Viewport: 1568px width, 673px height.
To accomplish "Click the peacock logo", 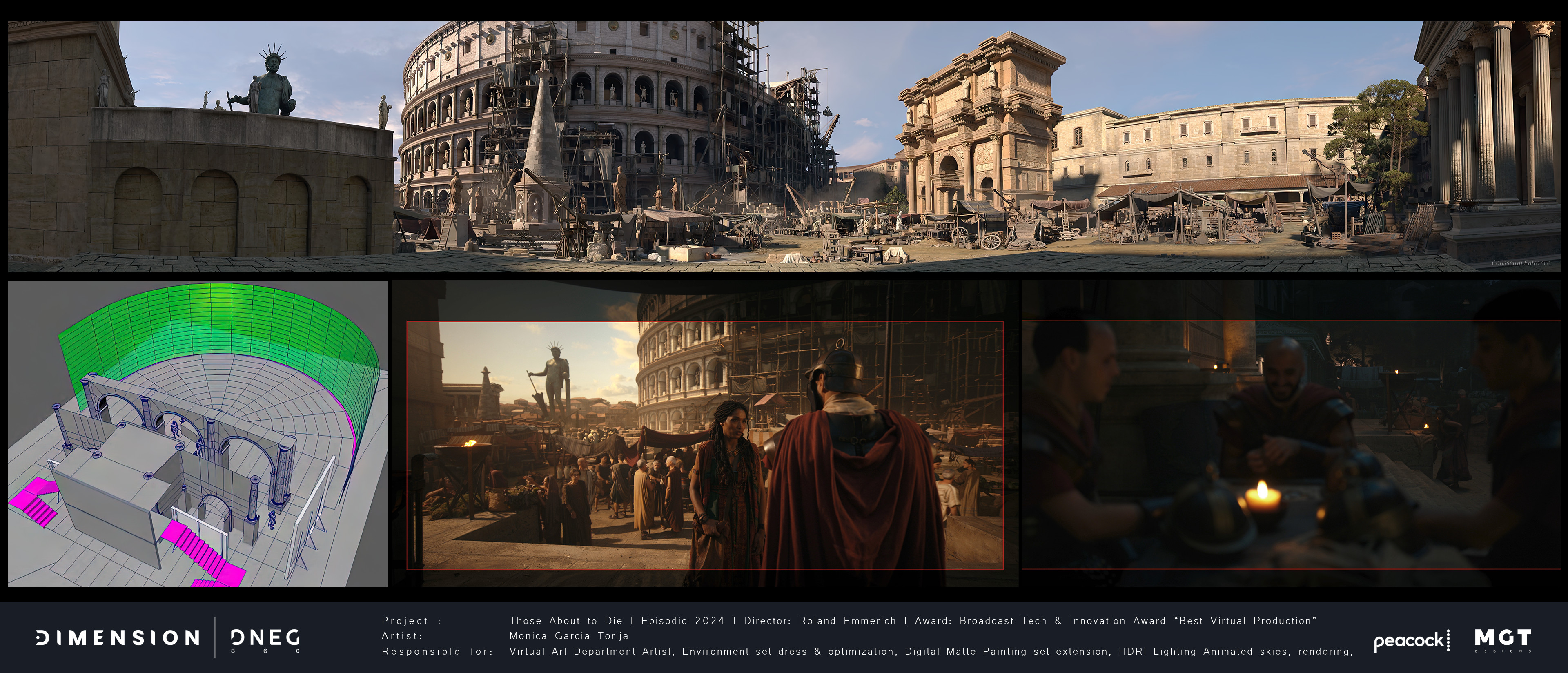I will (1412, 640).
